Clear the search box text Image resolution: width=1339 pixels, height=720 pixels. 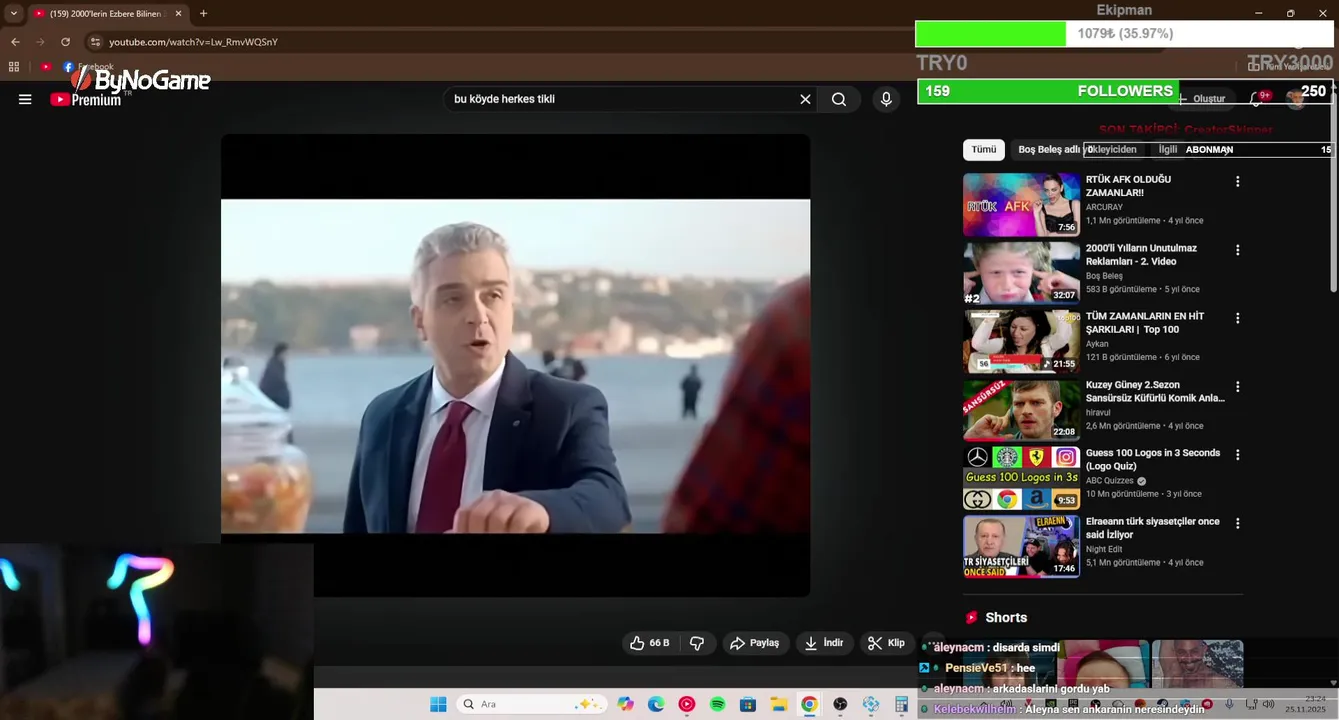(805, 99)
